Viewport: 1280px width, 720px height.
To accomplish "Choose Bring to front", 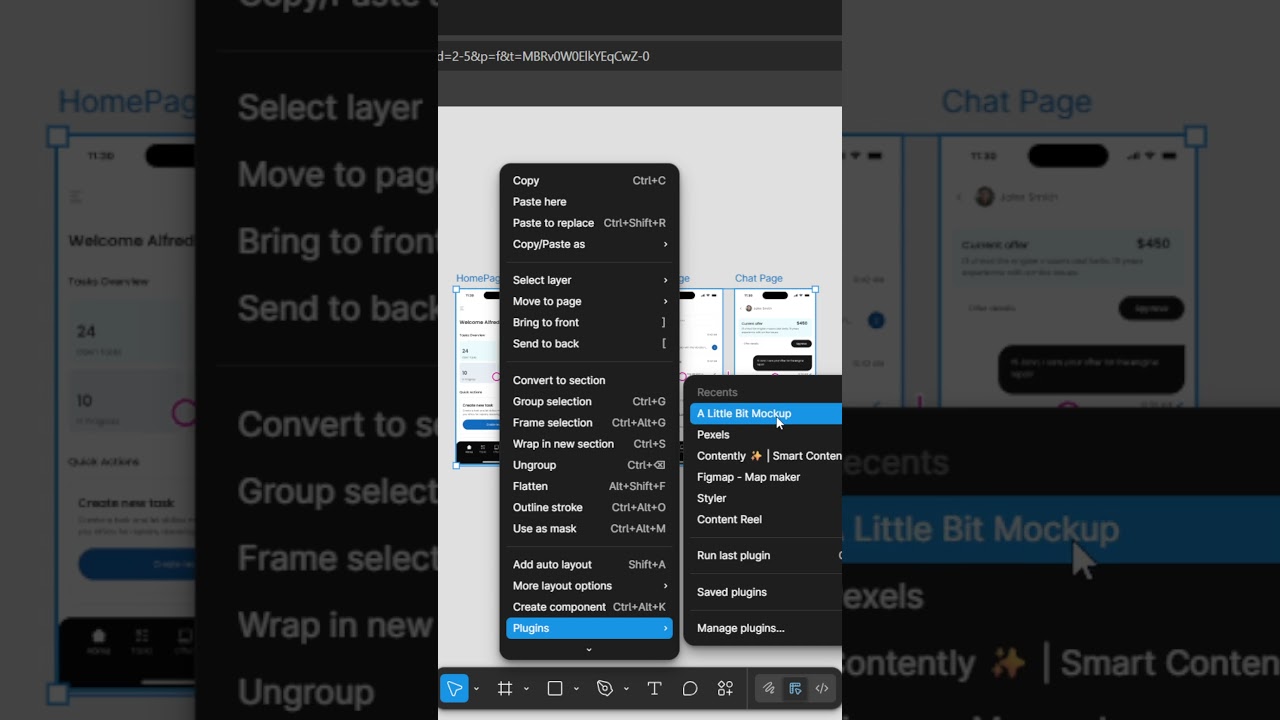I will coord(589,322).
